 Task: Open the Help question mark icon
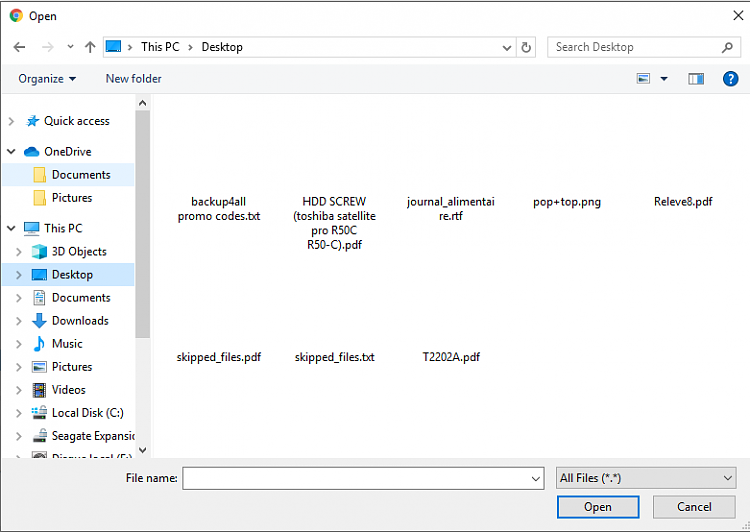730,78
